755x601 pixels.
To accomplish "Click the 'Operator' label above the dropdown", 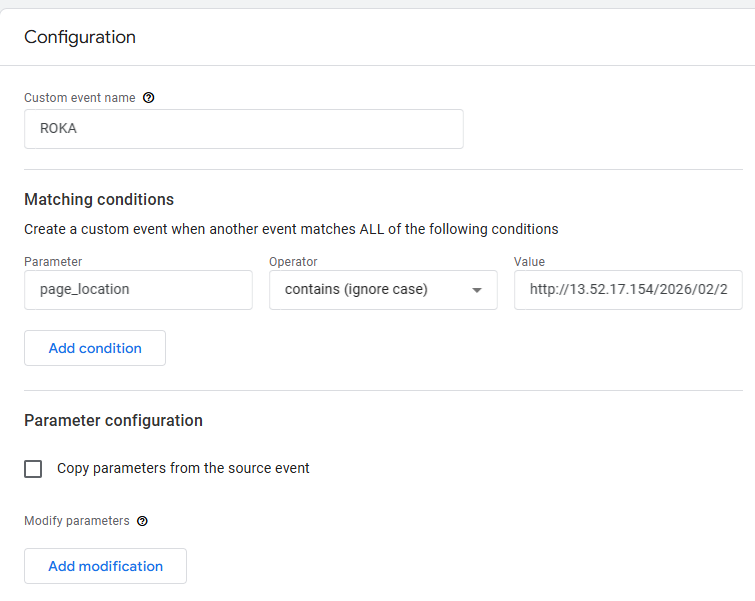I will tap(293, 261).
